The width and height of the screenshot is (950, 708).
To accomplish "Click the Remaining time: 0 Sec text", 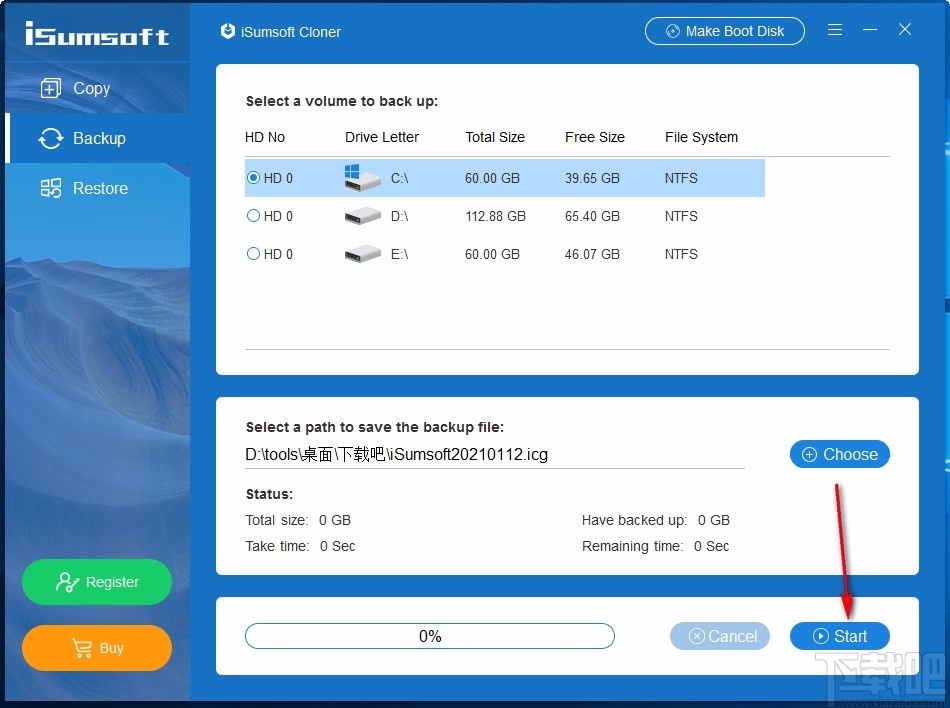I will tap(656, 546).
